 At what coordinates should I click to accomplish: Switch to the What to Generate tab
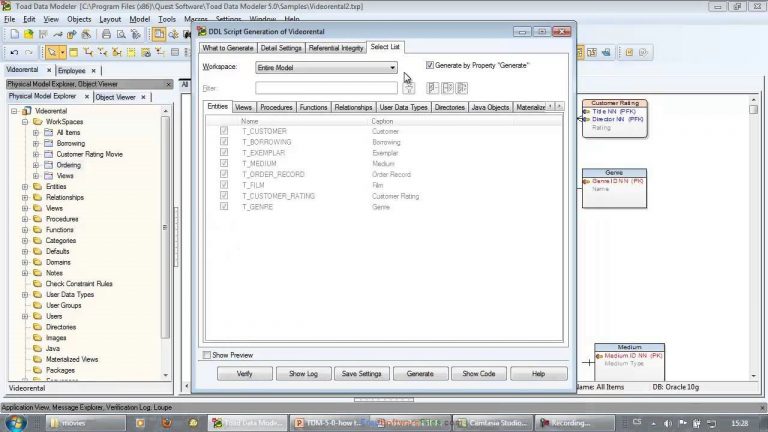pos(228,48)
